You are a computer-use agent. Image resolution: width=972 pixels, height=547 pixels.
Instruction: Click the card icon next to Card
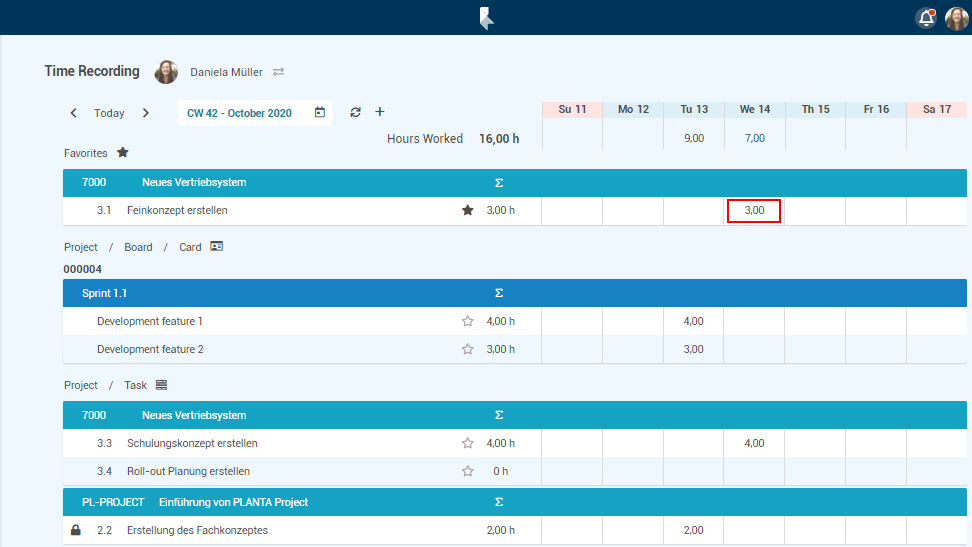(x=217, y=246)
